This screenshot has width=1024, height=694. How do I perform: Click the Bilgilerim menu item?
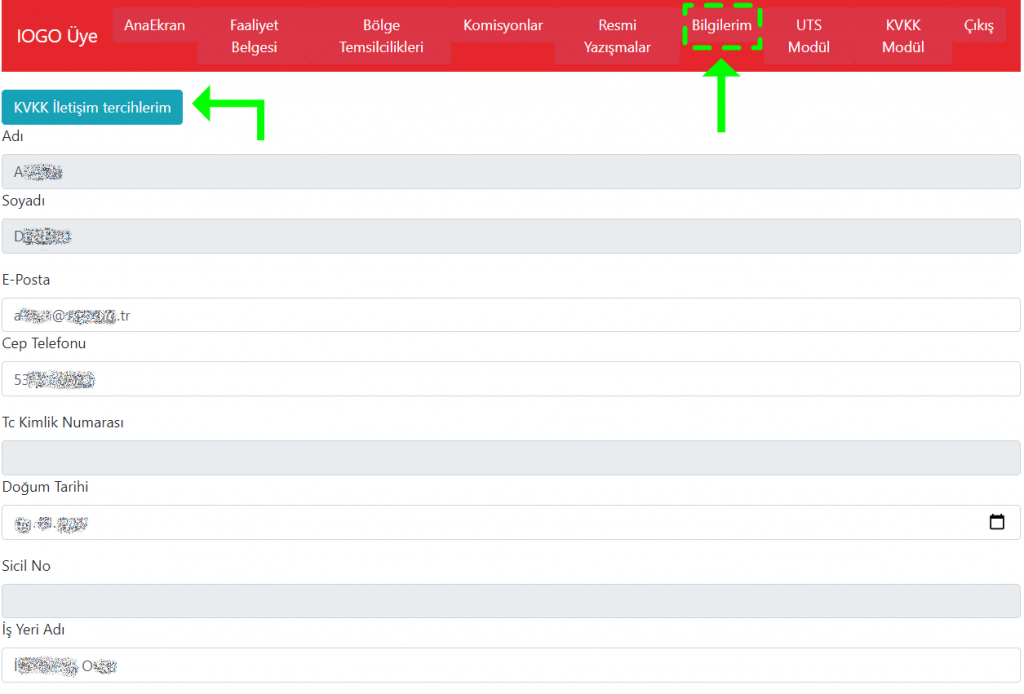pyautogui.click(x=722, y=25)
